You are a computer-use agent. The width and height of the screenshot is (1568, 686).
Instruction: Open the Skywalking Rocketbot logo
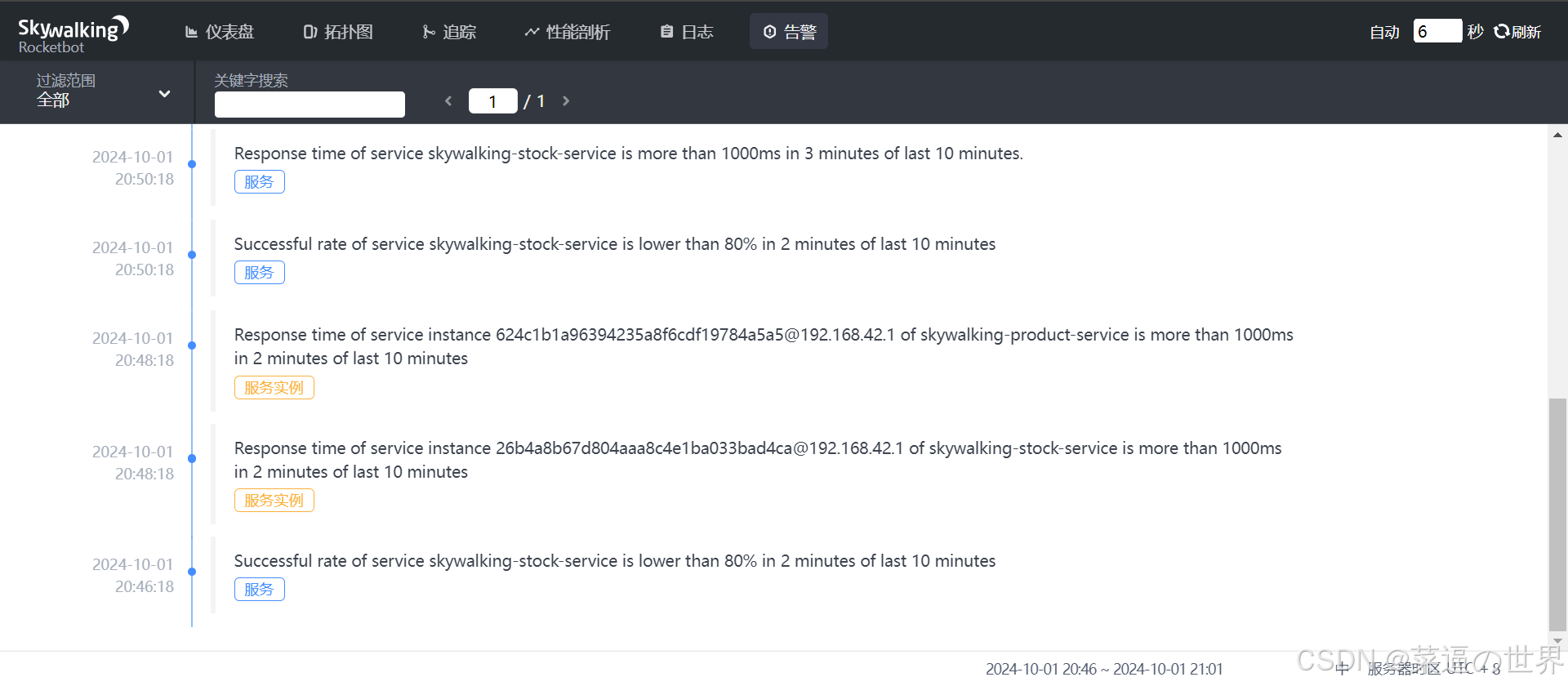coord(73,34)
